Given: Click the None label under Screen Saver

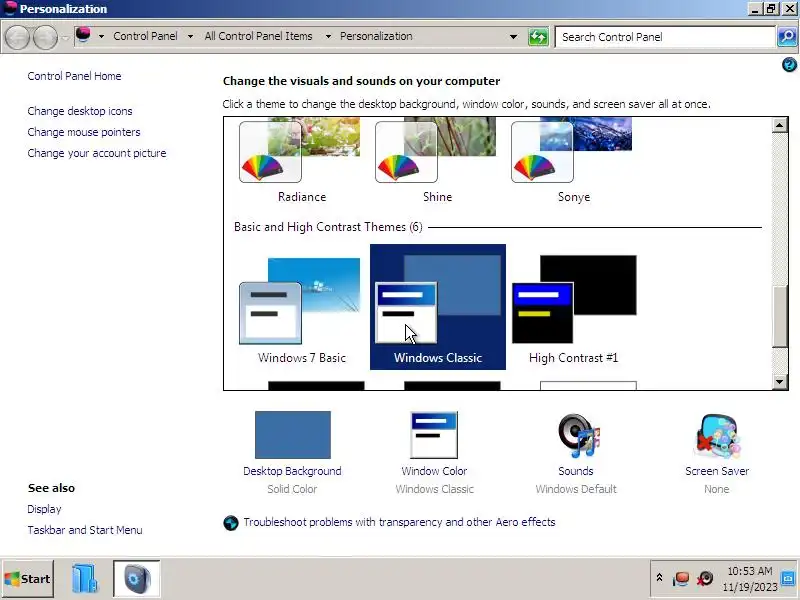Looking at the screenshot, I should (717, 489).
